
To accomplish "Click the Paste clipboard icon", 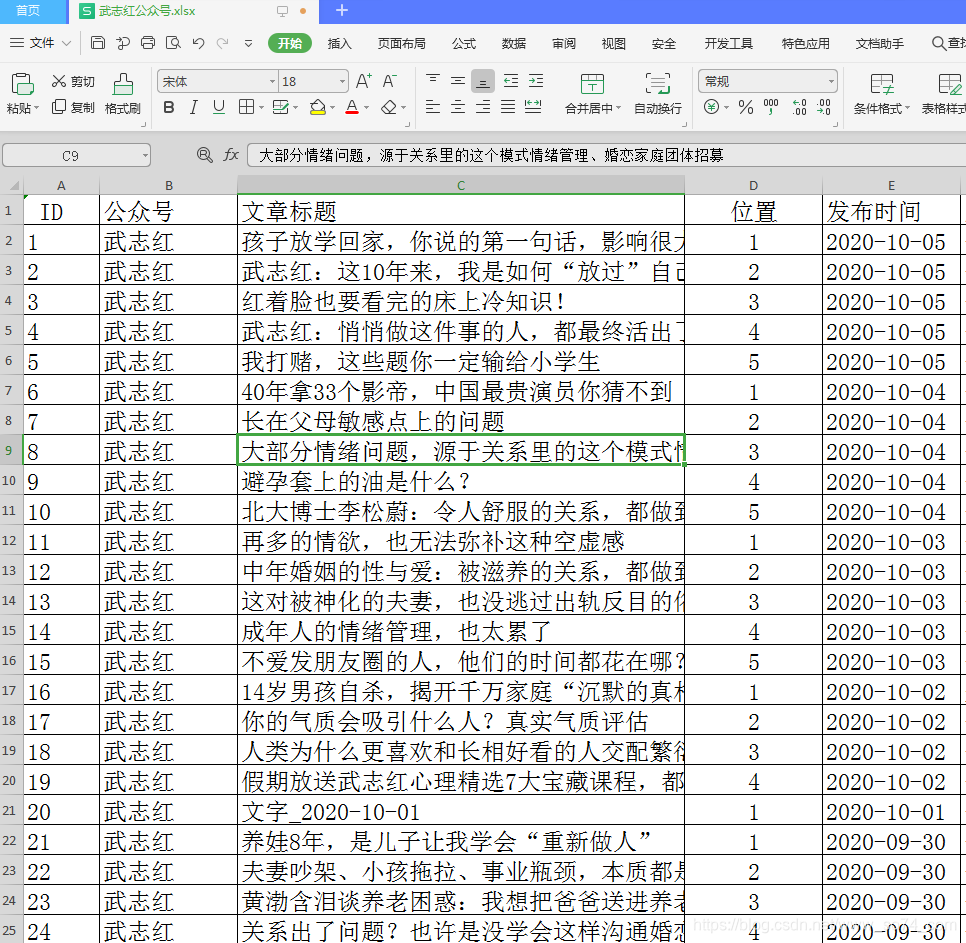I will [23, 84].
